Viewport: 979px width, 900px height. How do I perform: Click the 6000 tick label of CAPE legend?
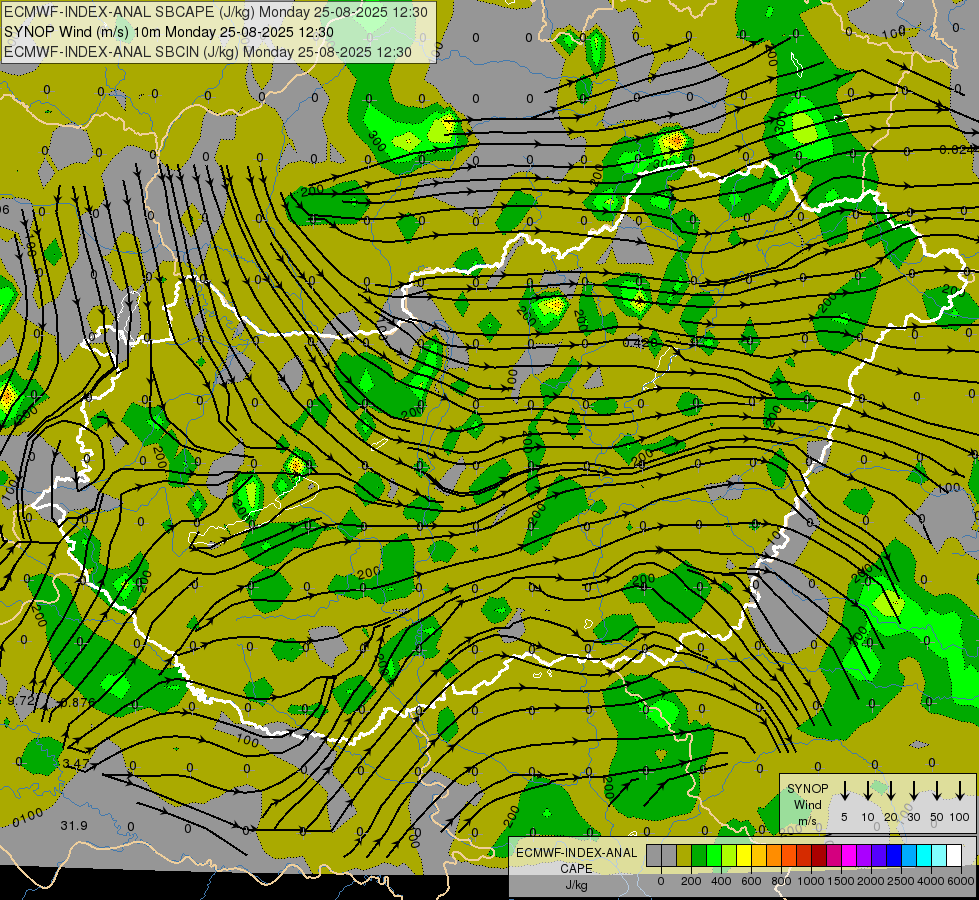(x=961, y=881)
